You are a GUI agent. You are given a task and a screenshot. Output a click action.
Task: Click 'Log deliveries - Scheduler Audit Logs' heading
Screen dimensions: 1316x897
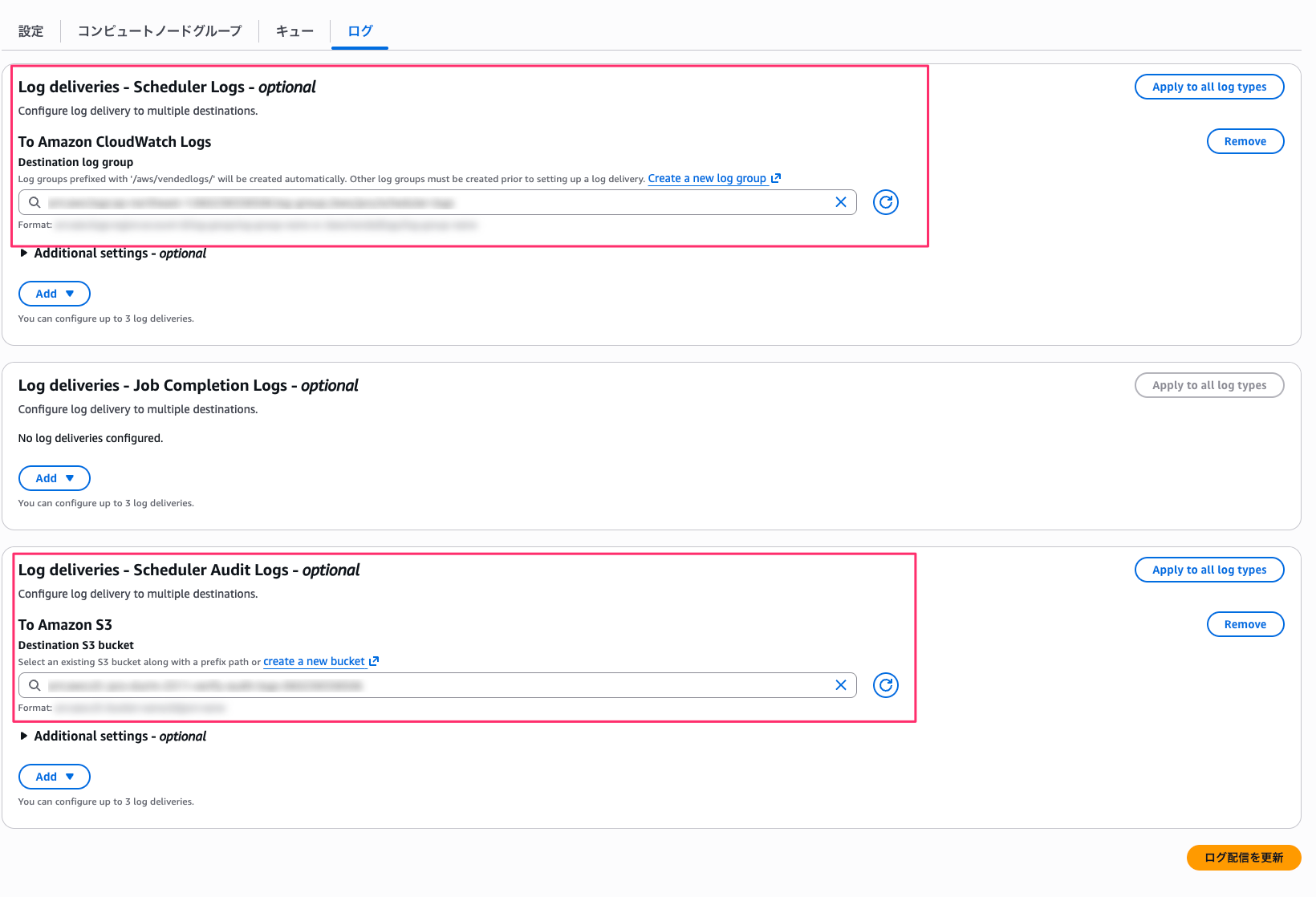(x=189, y=570)
